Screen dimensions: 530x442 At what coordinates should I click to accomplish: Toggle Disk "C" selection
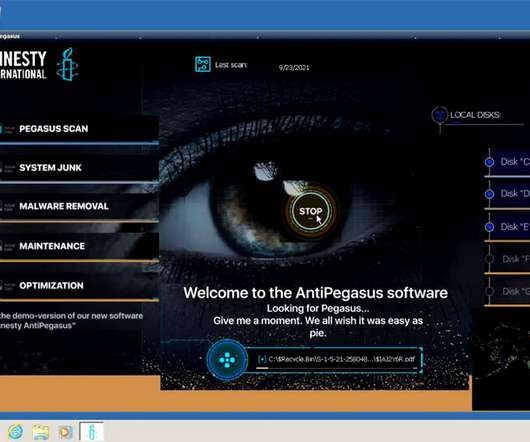click(489, 162)
